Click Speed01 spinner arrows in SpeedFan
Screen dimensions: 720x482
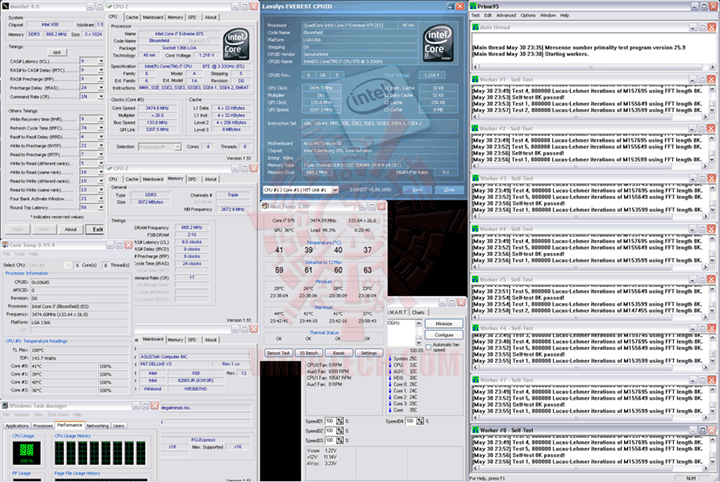pos(340,421)
